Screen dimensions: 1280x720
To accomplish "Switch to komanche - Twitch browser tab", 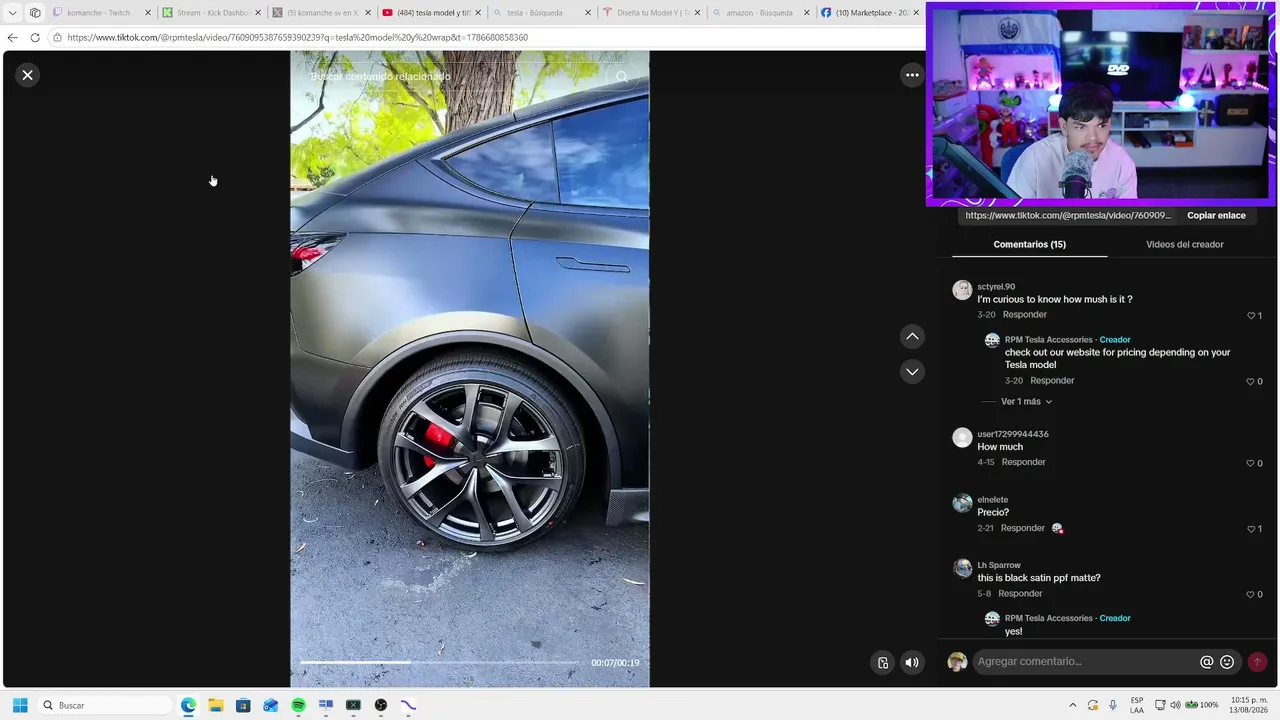I will [x=98, y=13].
